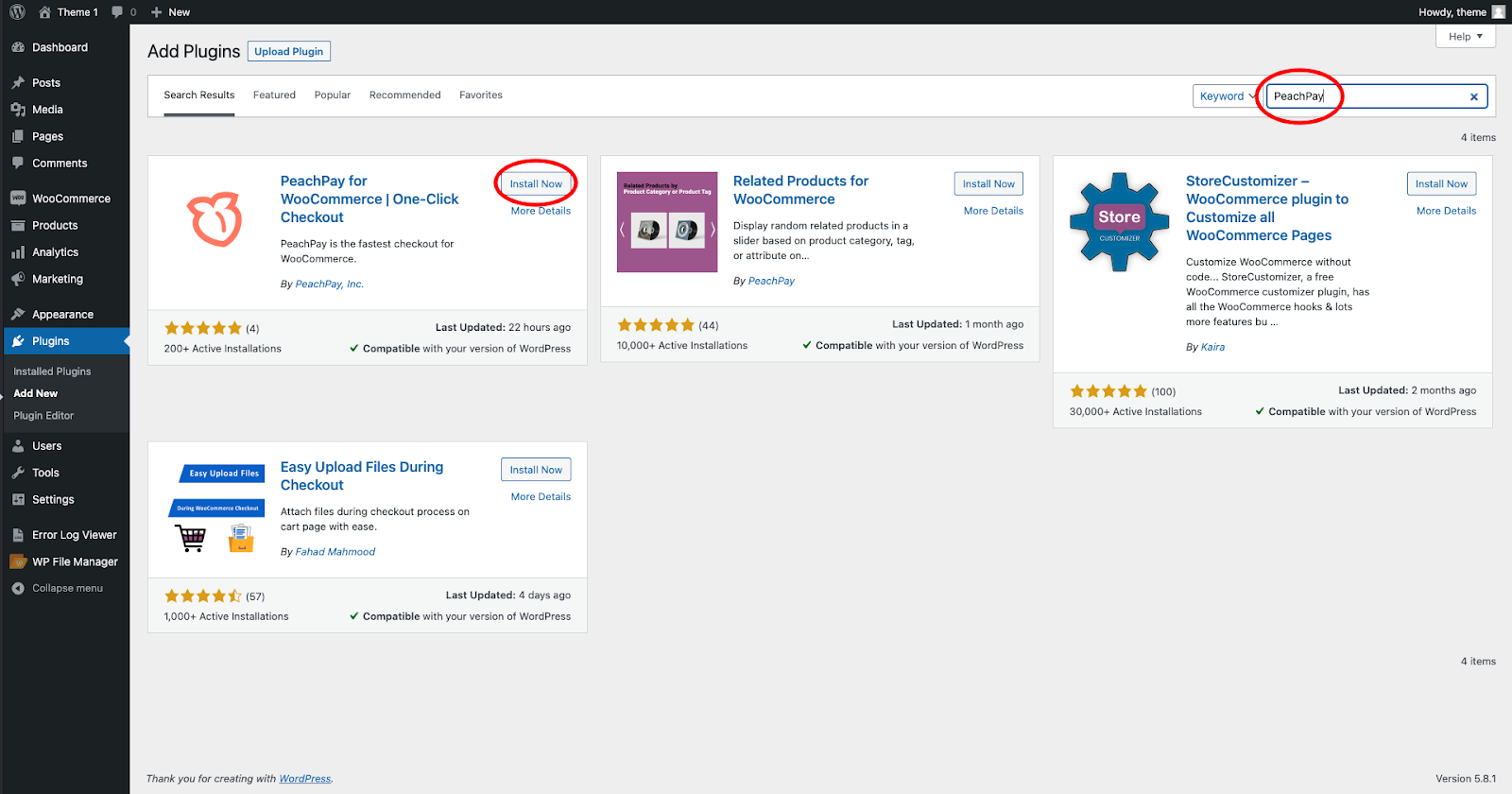The height and width of the screenshot is (794, 1512).
Task: Switch to the Recommended tab
Action: (x=405, y=95)
